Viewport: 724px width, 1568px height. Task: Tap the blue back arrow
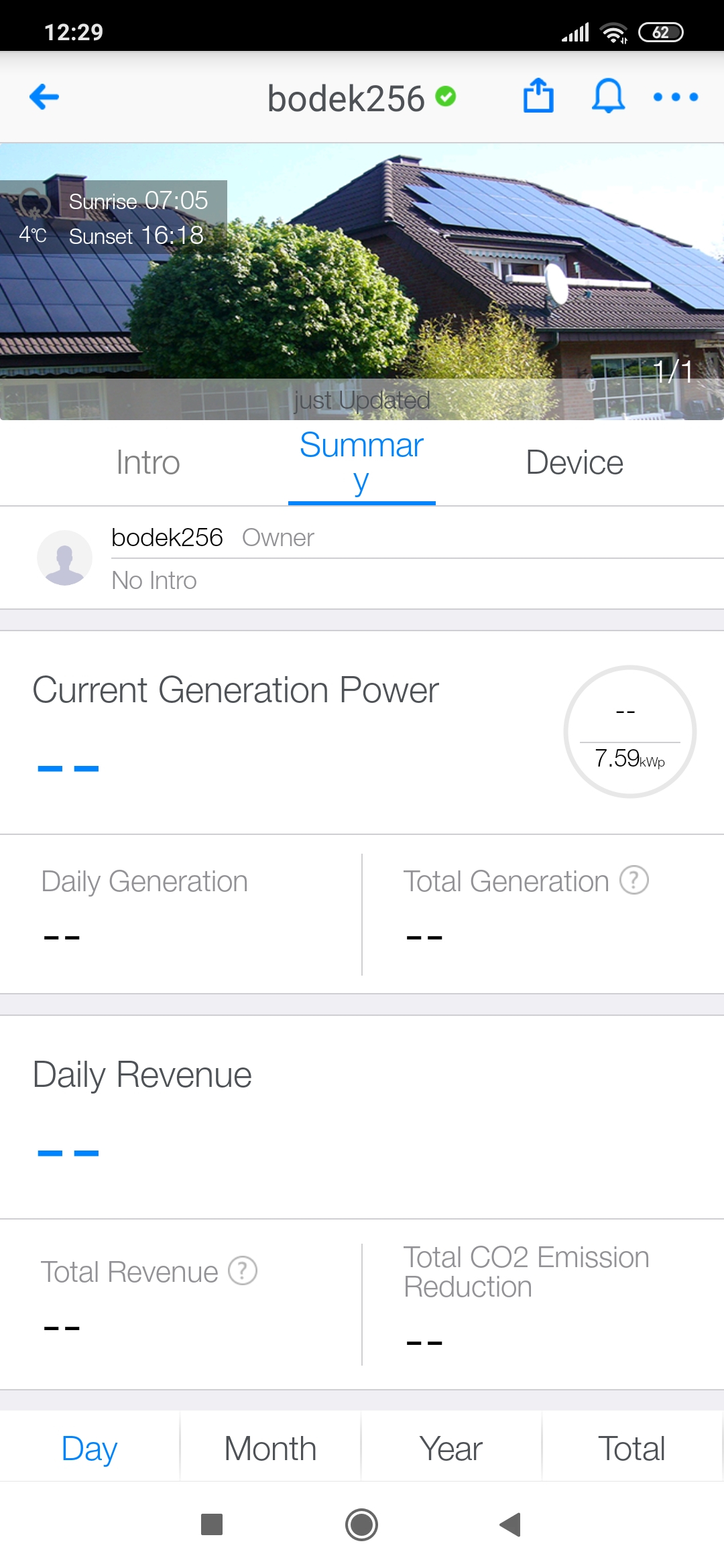(44, 97)
